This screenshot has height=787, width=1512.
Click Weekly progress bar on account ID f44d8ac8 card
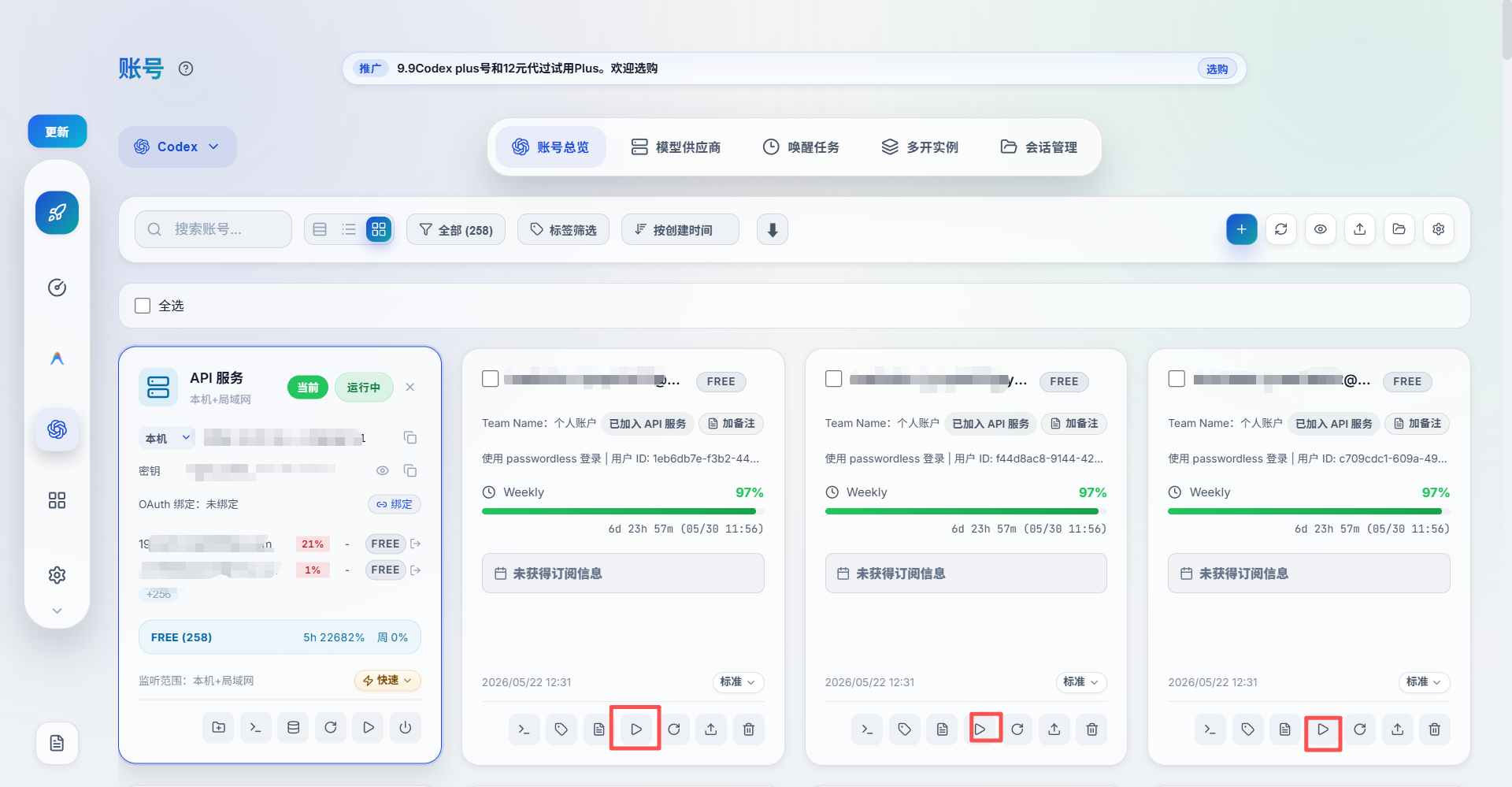click(966, 511)
